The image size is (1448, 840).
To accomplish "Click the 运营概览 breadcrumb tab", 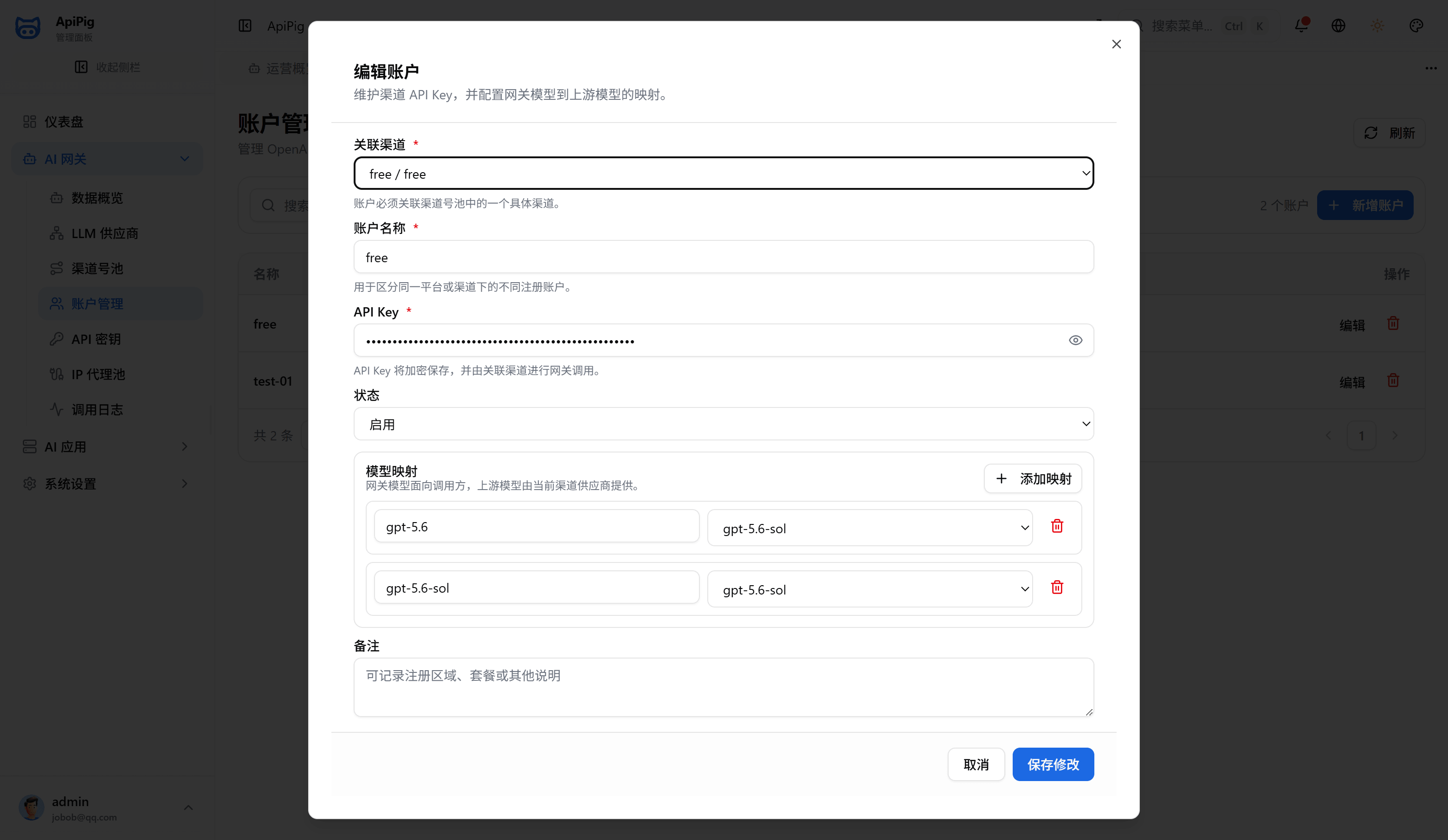I will 278,68.
